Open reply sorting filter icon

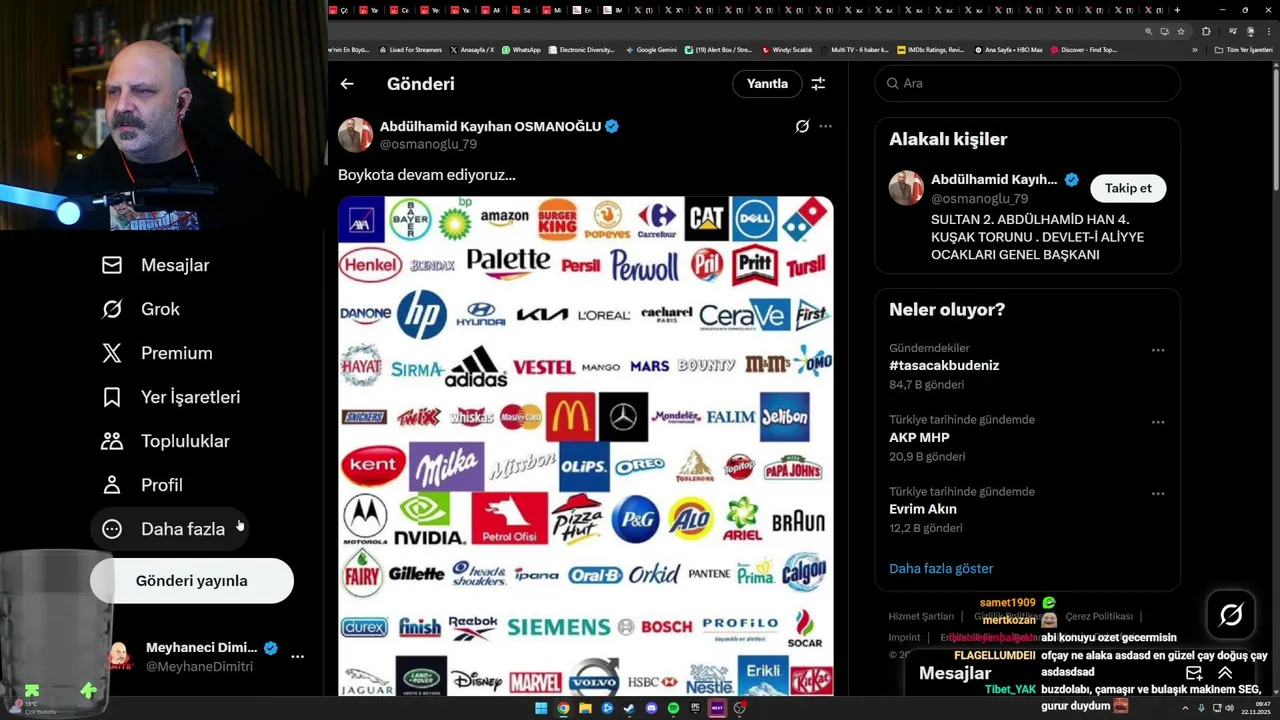(818, 84)
